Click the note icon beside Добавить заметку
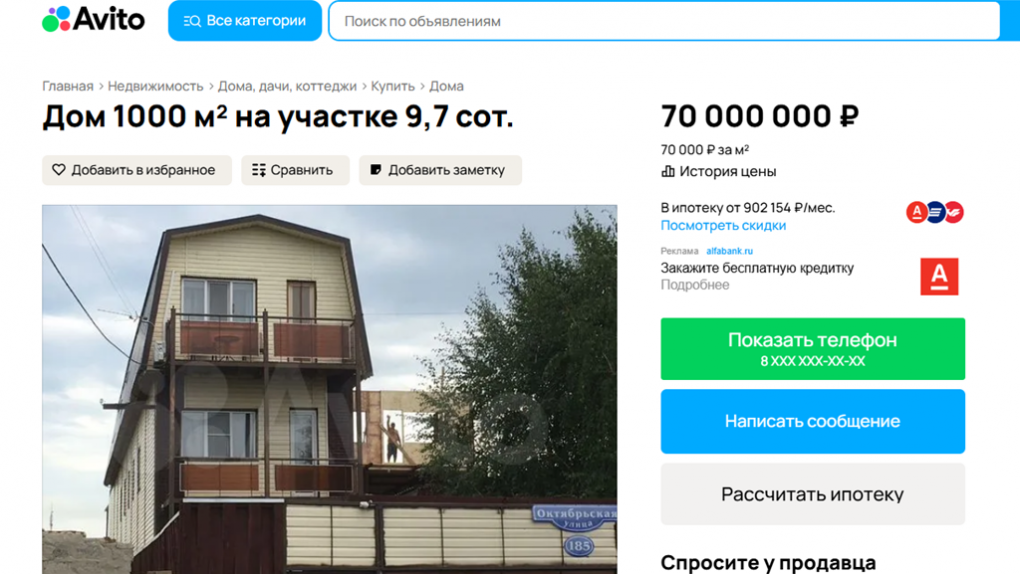Viewport: 1020px width, 574px height. [x=375, y=170]
